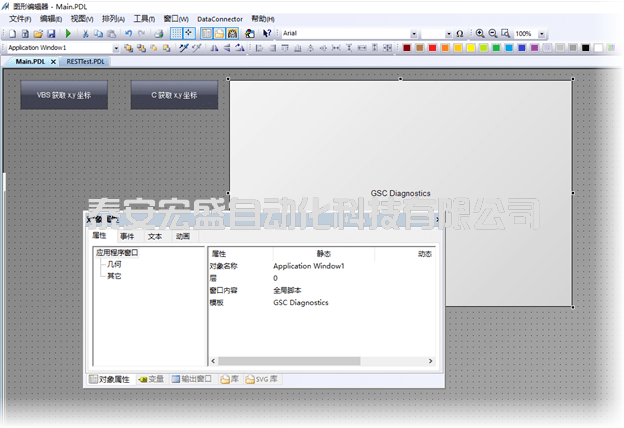The height and width of the screenshot is (428, 624).
Task: Click the C 获取 x,y 坐标 button
Action: tap(174, 95)
